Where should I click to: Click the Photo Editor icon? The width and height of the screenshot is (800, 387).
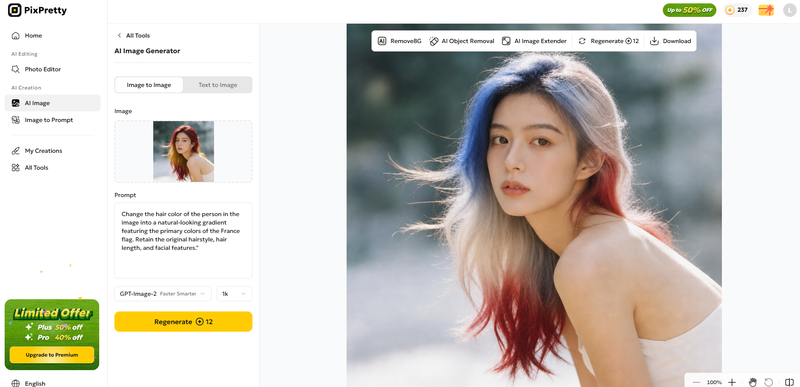pos(15,69)
